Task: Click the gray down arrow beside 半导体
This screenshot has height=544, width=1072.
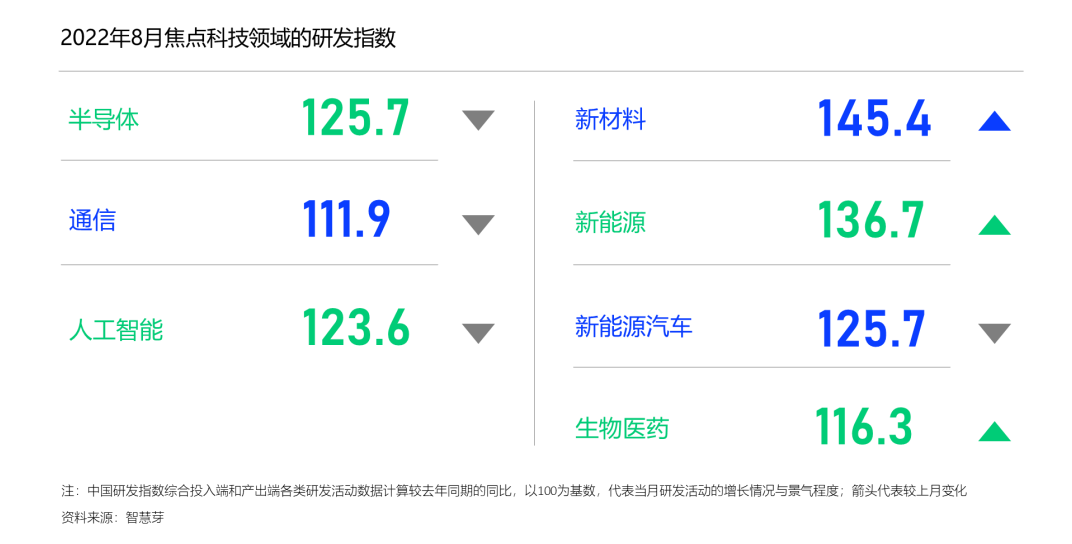Action: 478,120
